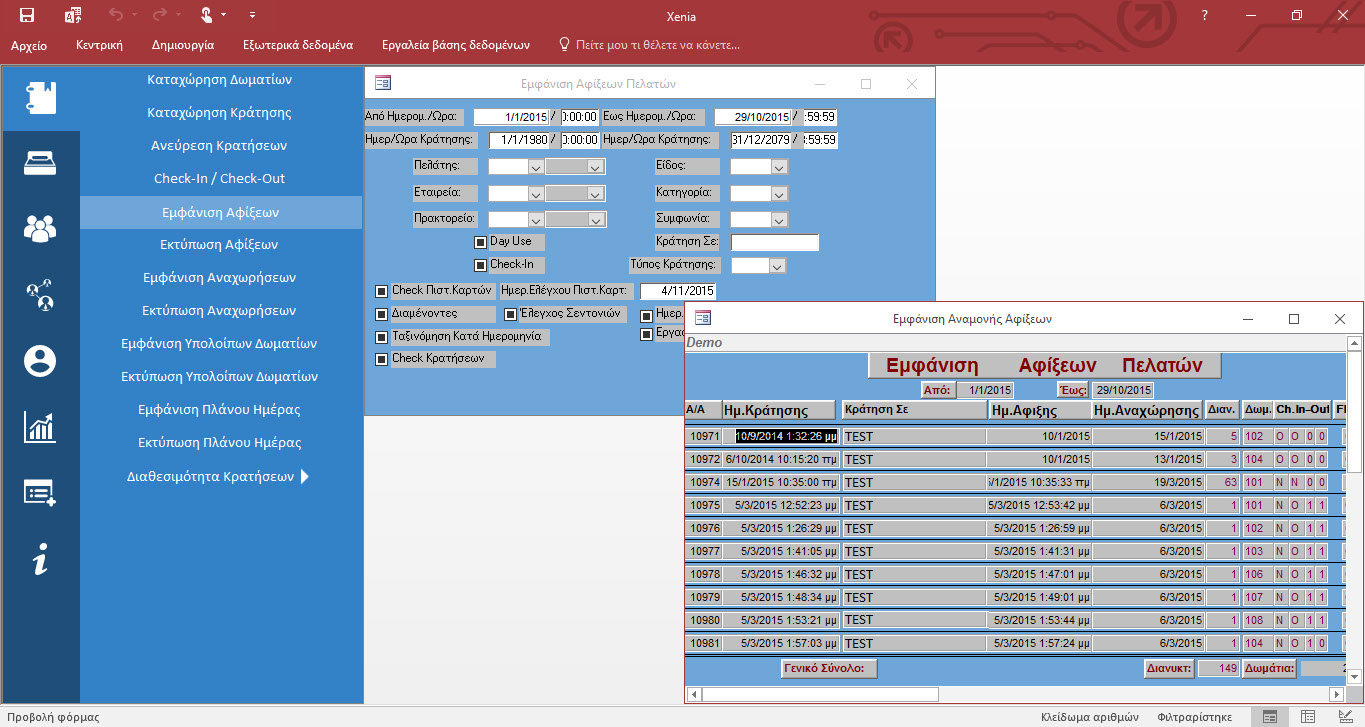Open the single user profile sidebar icon
This screenshot has height=727, width=1365.
coord(40,361)
